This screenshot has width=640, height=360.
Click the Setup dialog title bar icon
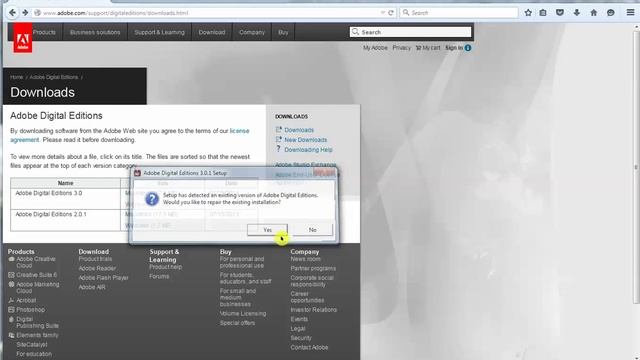(137, 173)
